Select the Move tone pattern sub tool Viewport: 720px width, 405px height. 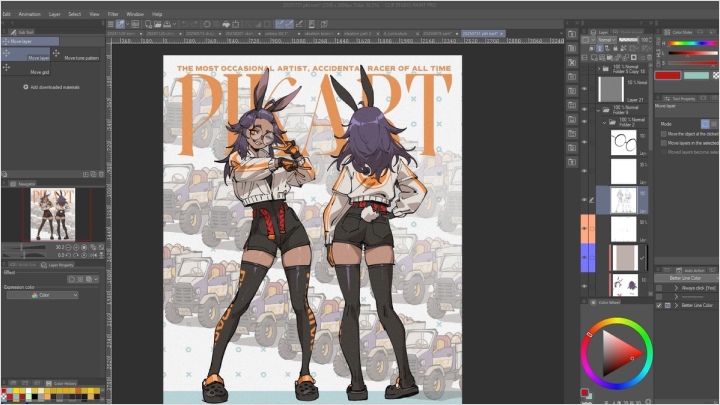[x=76, y=55]
